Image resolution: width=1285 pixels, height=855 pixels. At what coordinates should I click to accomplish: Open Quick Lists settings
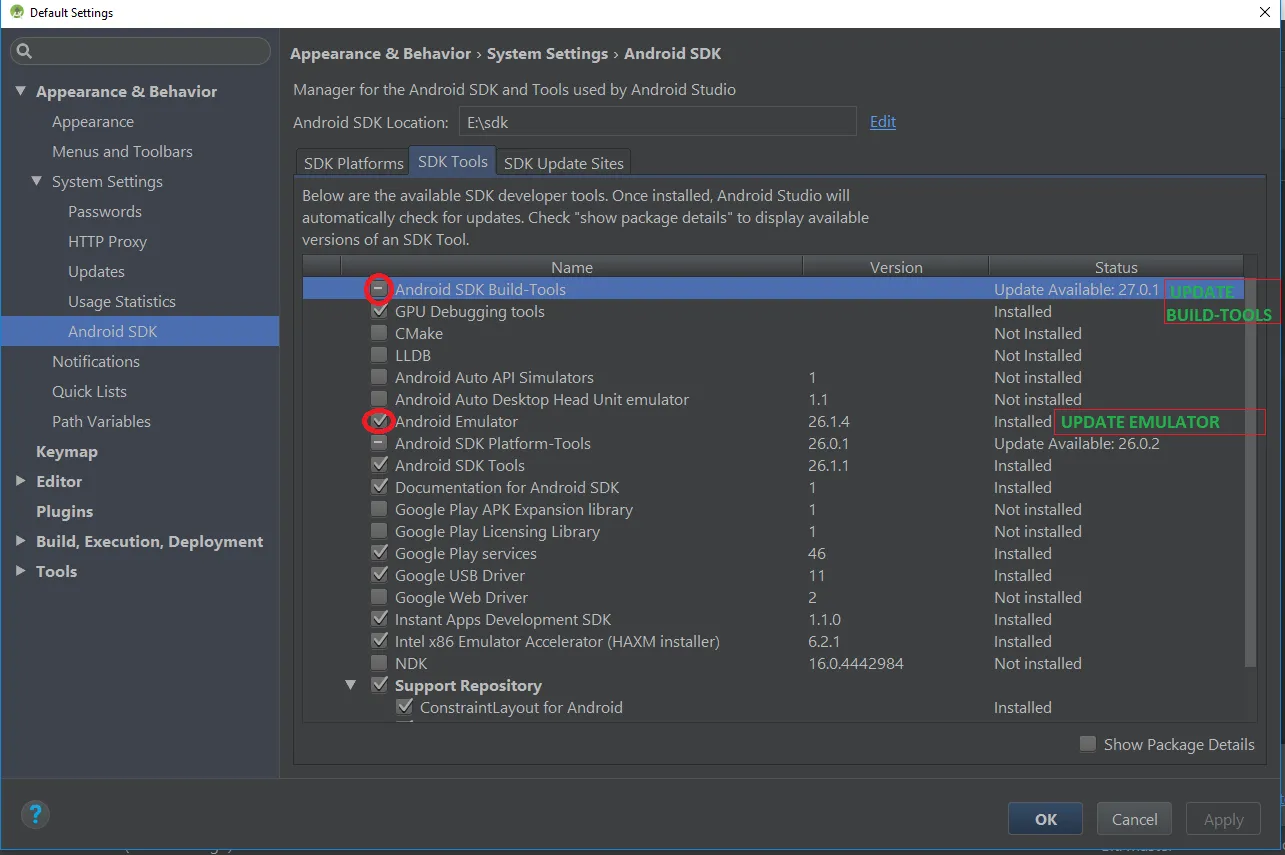(89, 392)
